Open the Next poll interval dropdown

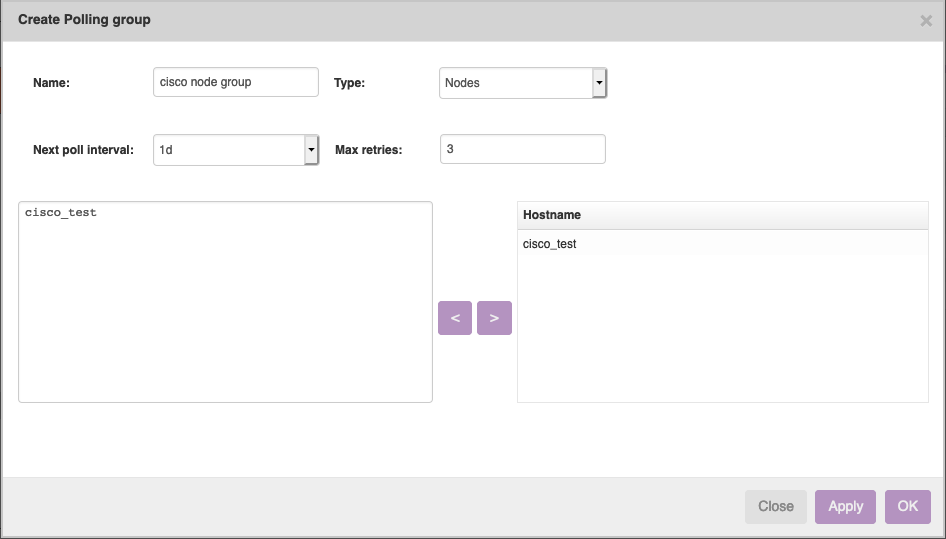tap(236, 150)
